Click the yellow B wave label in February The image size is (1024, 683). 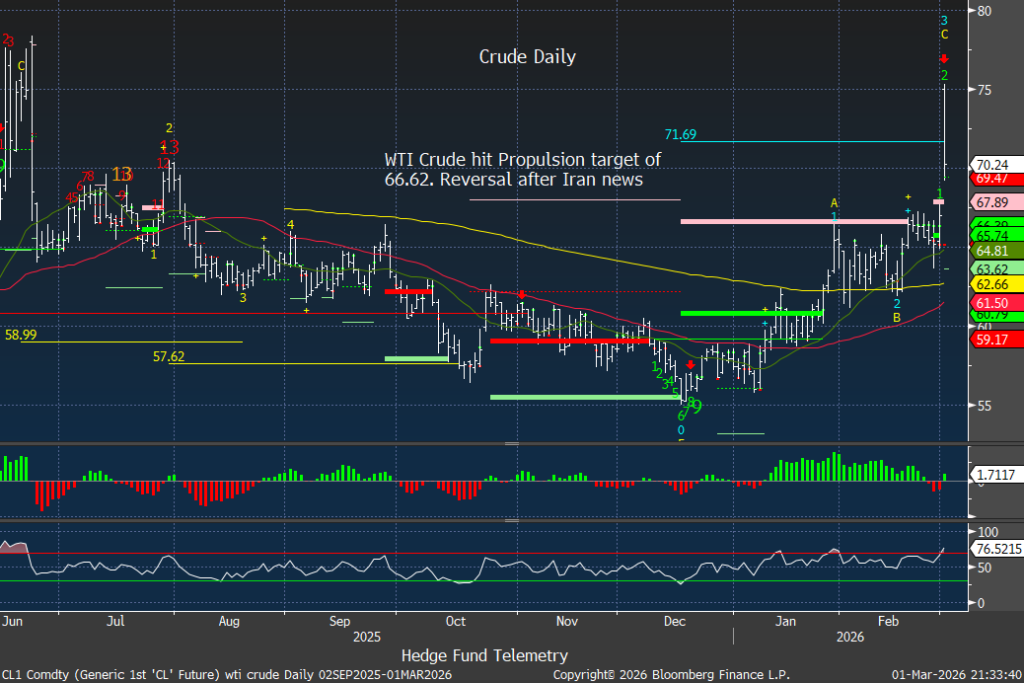pos(897,317)
